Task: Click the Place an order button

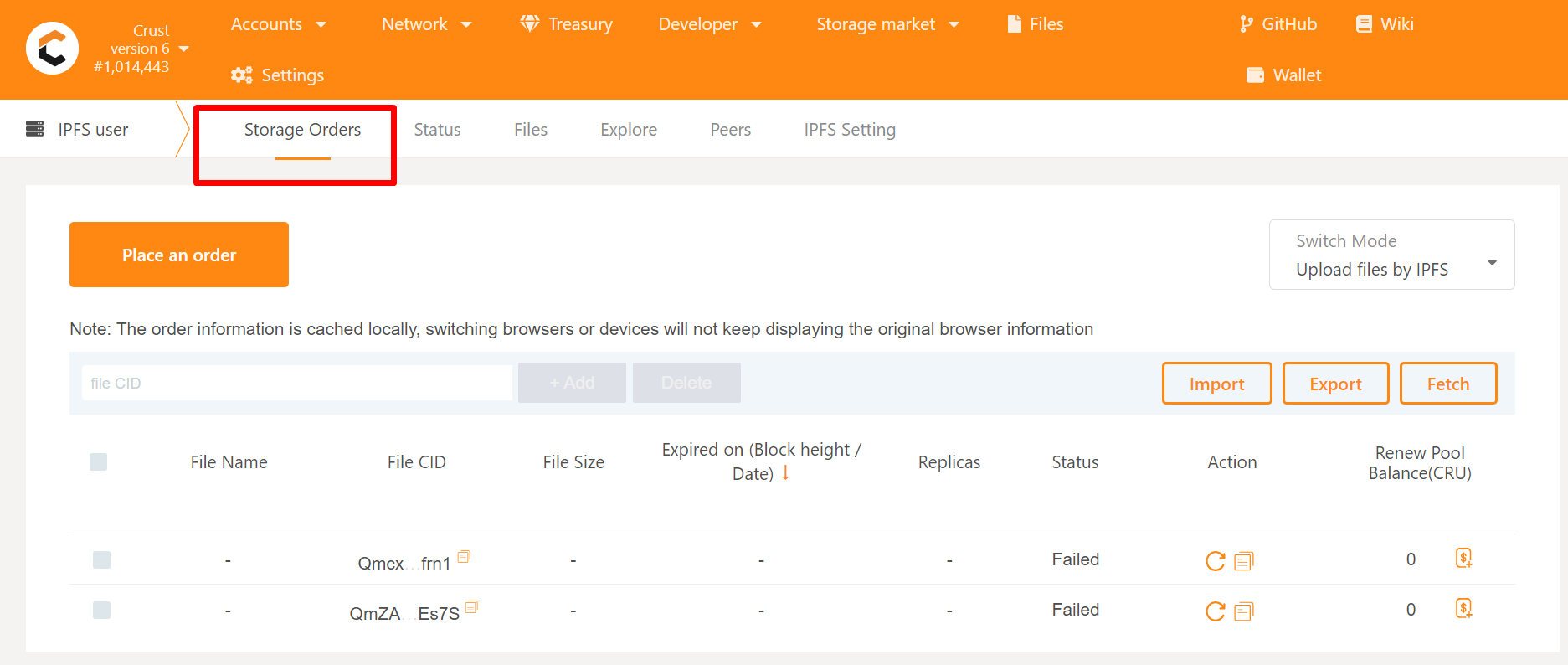Action: (179, 255)
